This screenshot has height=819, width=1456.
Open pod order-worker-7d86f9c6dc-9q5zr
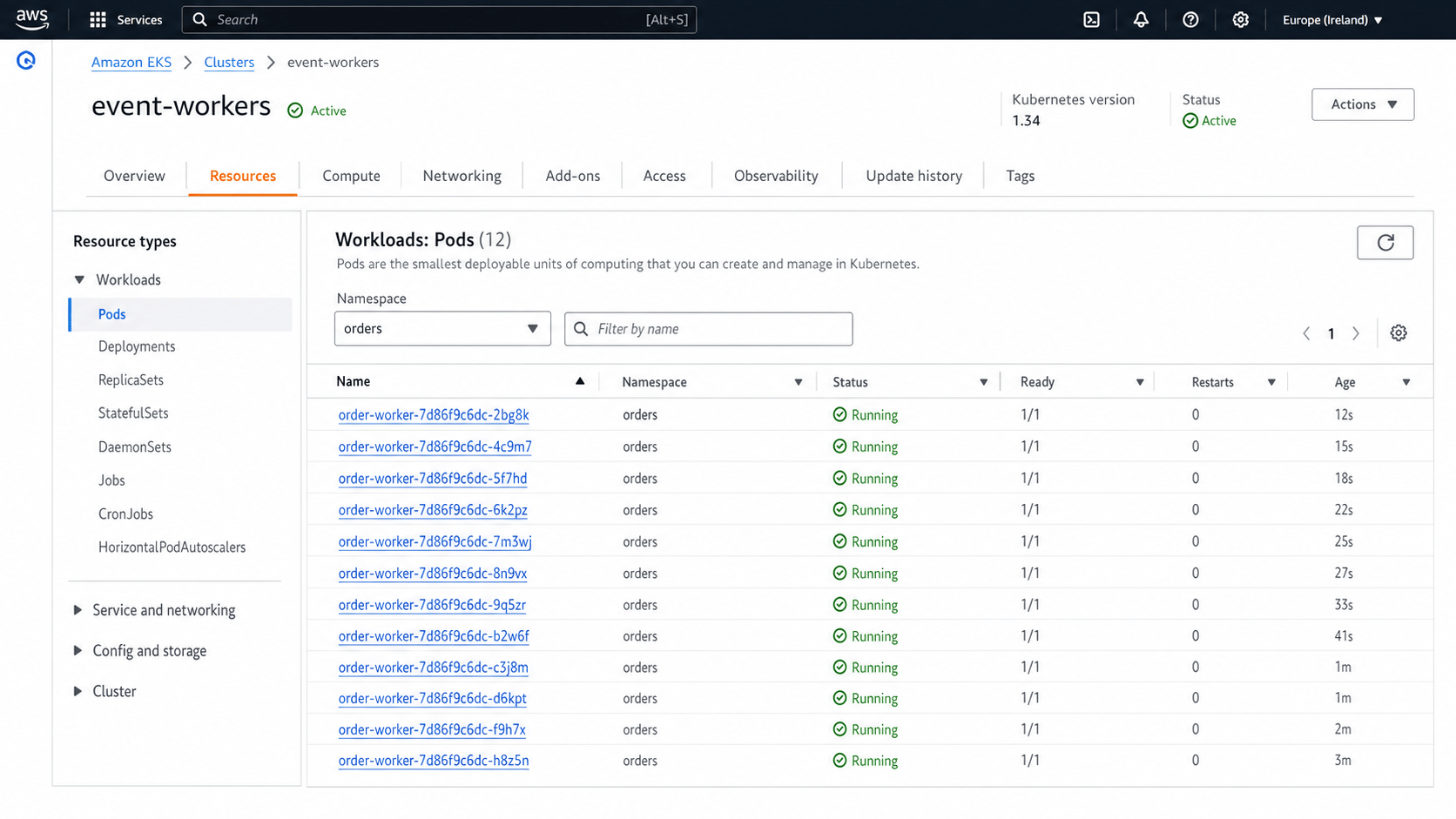[x=432, y=605]
